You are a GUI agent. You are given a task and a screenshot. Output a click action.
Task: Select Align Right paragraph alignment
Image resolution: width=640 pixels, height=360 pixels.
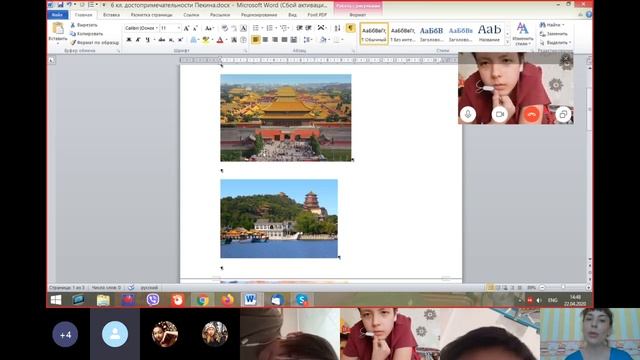pyautogui.click(x=275, y=40)
